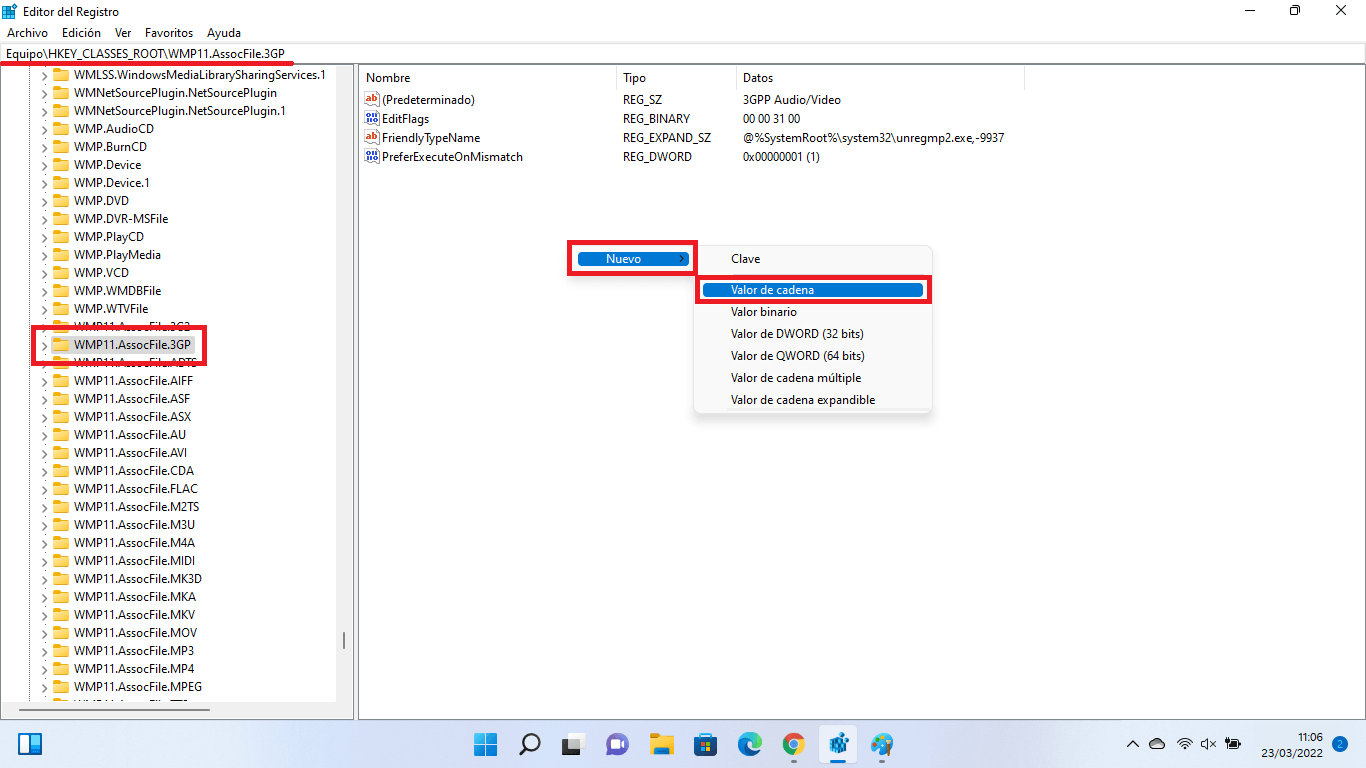The height and width of the screenshot is (768, 1366).
Task: Select the WMP11.AssocFile.MOV key
Action: 135,633
